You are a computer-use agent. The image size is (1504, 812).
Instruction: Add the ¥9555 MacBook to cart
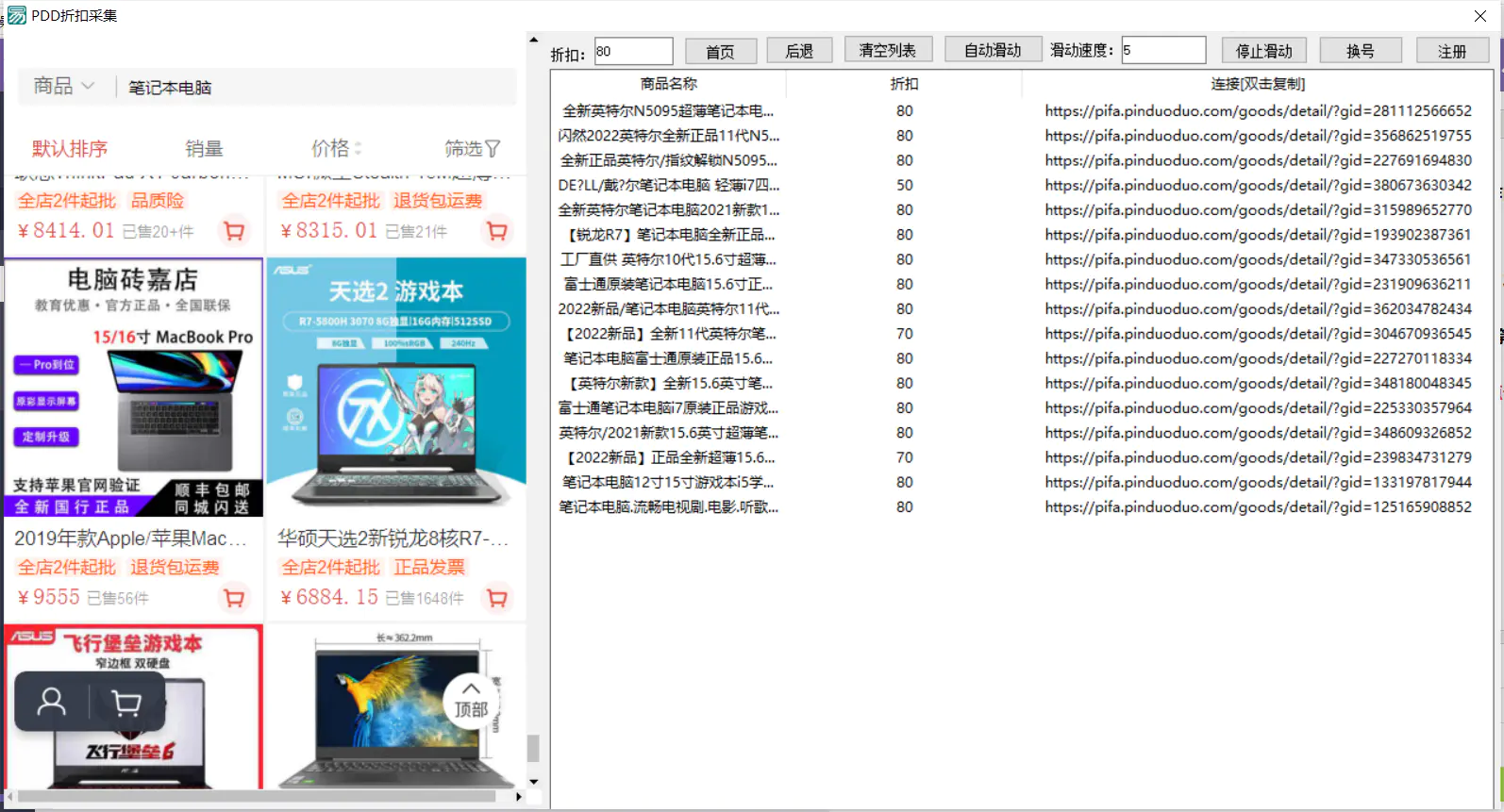pyautogui.click(x=233, y=597)
